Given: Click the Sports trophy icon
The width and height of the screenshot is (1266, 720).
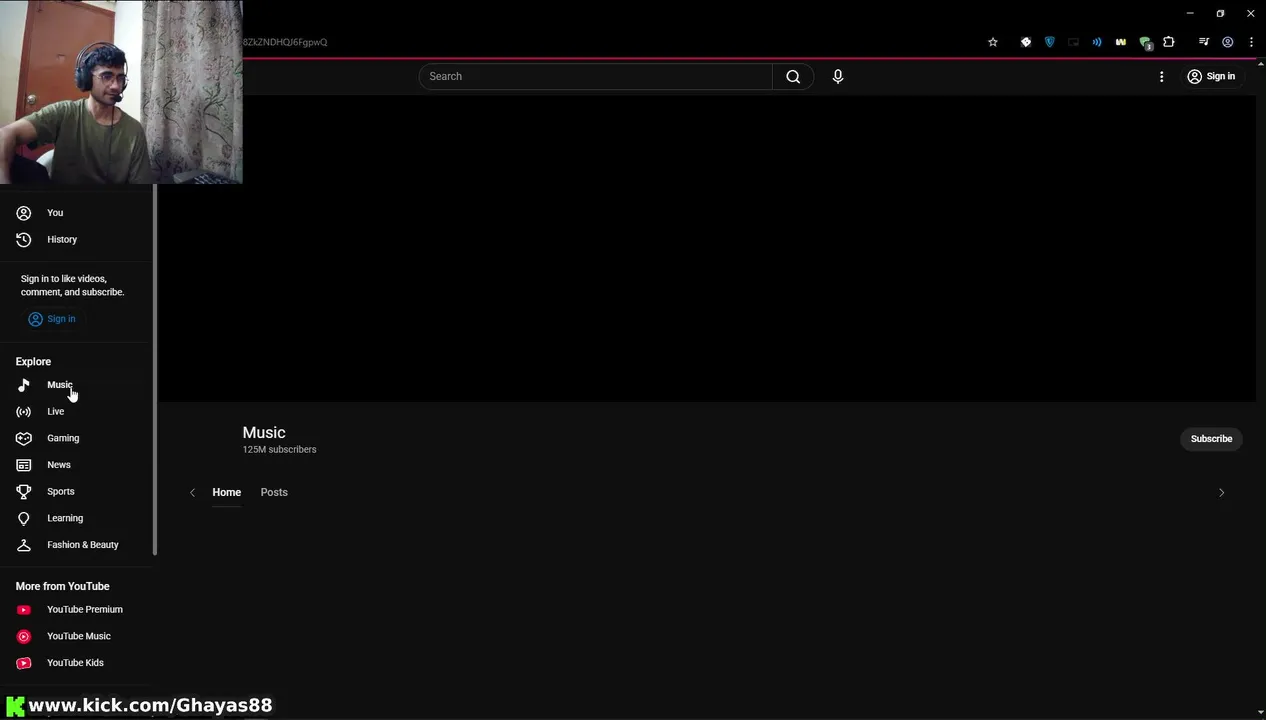Looking at the screenshot, I should pyautogui.click(x=24, y=492).
